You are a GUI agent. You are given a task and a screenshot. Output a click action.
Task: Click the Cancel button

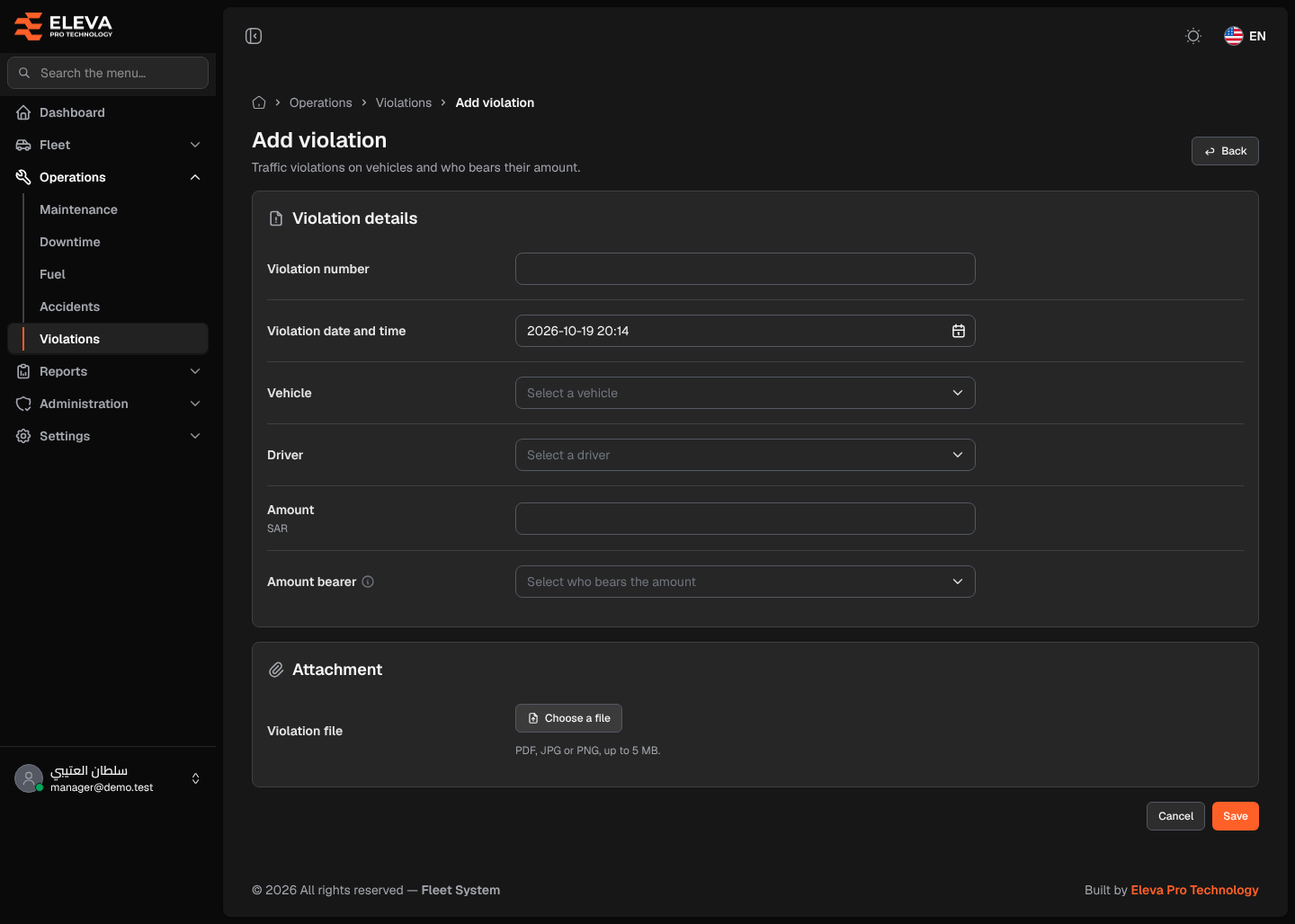(1175, 816)
